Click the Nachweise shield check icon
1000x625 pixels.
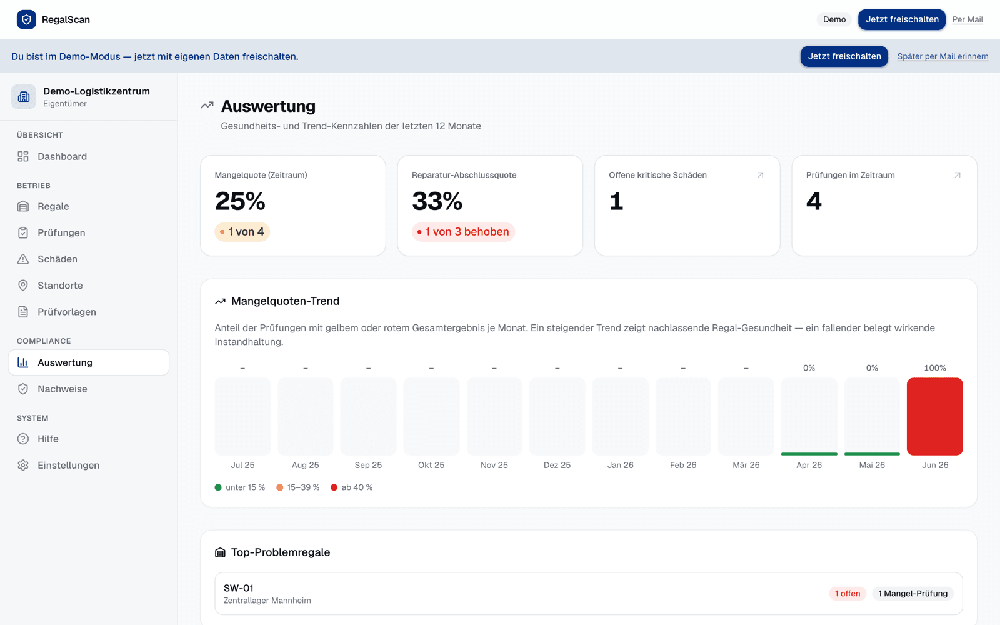coord(23,389)
